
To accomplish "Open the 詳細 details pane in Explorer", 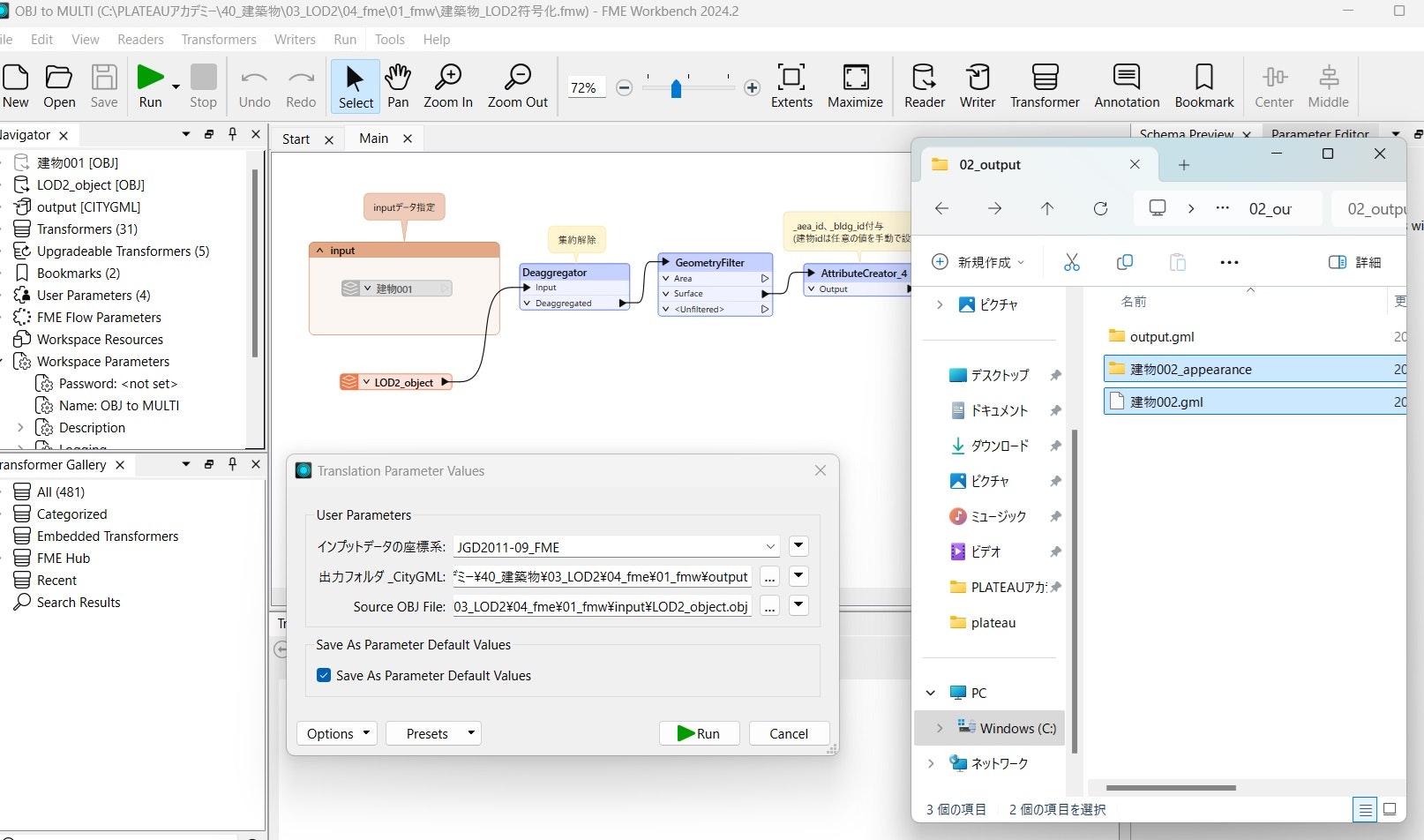I will (1354, 262).
